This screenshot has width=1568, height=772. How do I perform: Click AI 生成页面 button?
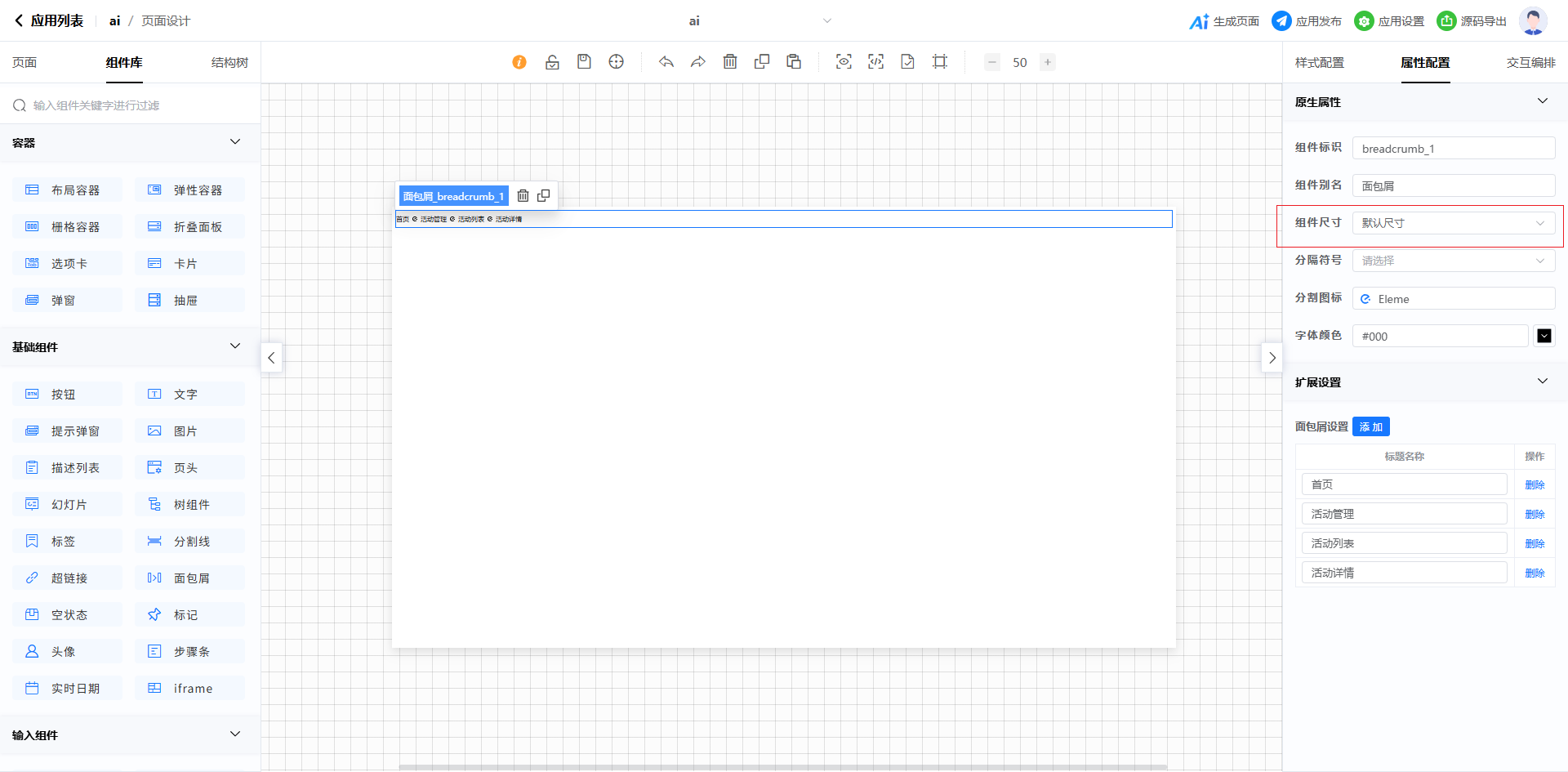coord(1224,21)
